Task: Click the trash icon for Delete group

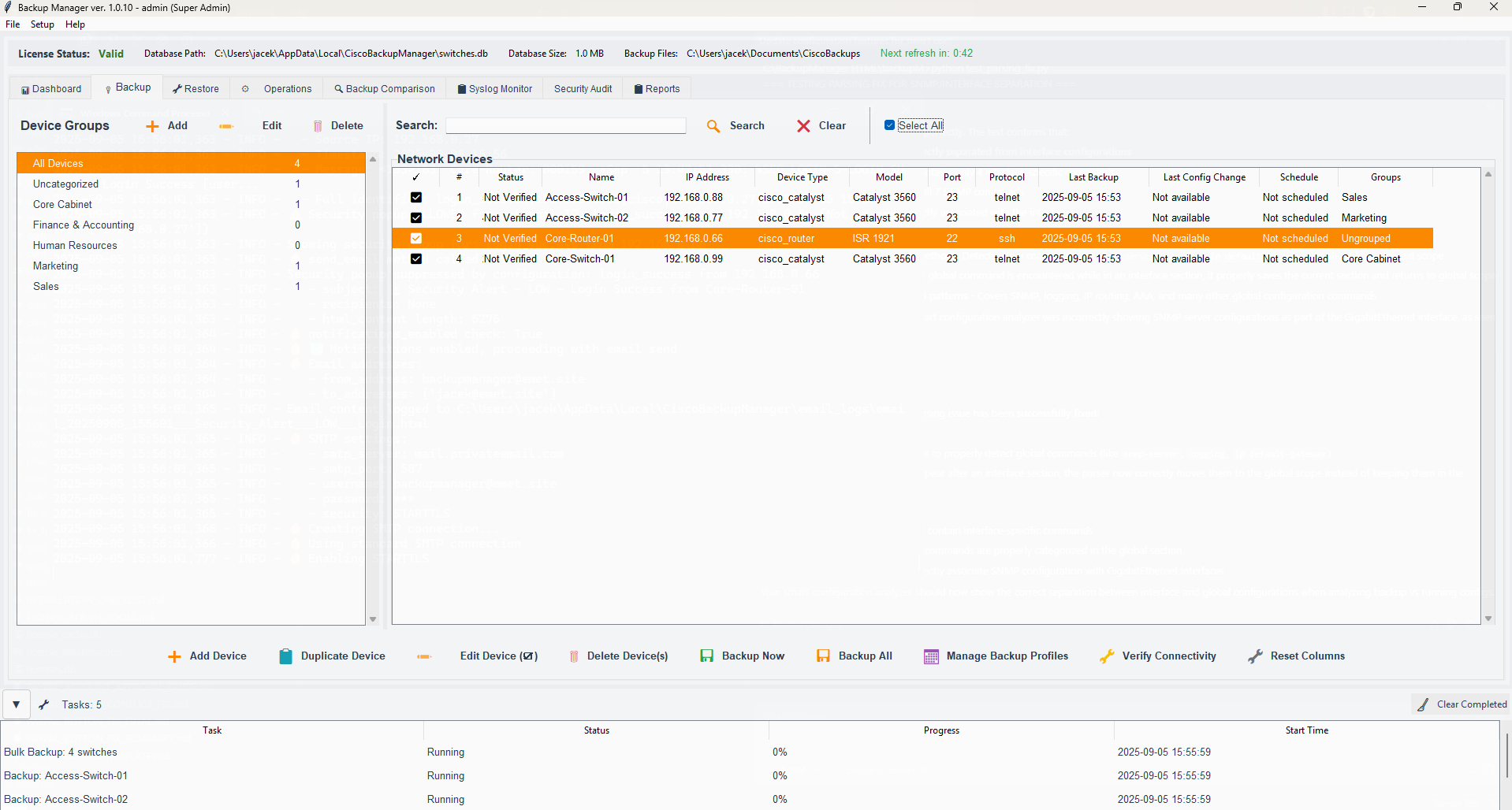Action: 318,126
